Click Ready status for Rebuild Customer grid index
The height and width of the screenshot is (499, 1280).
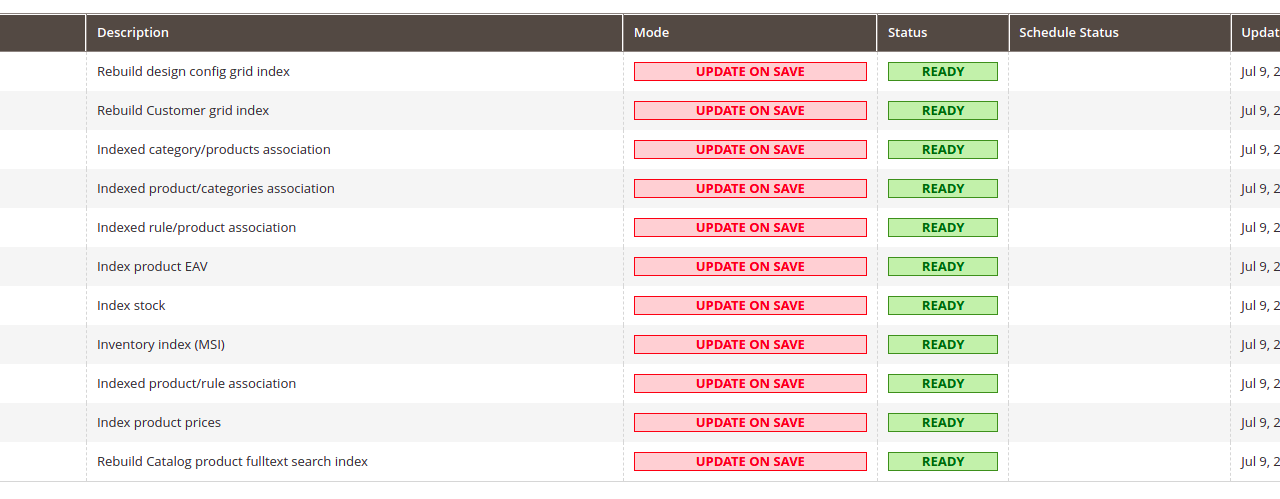[x=943, y=111]
